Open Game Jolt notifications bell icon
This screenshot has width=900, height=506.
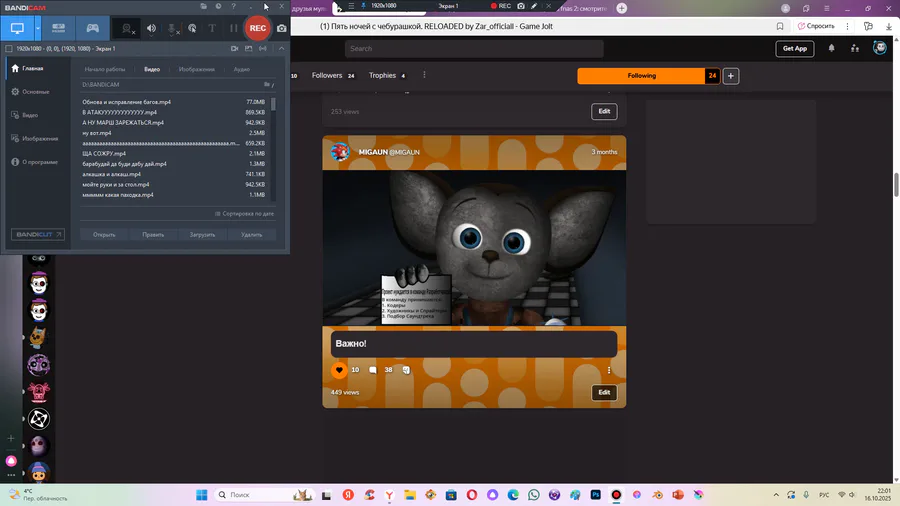point(831,48)
